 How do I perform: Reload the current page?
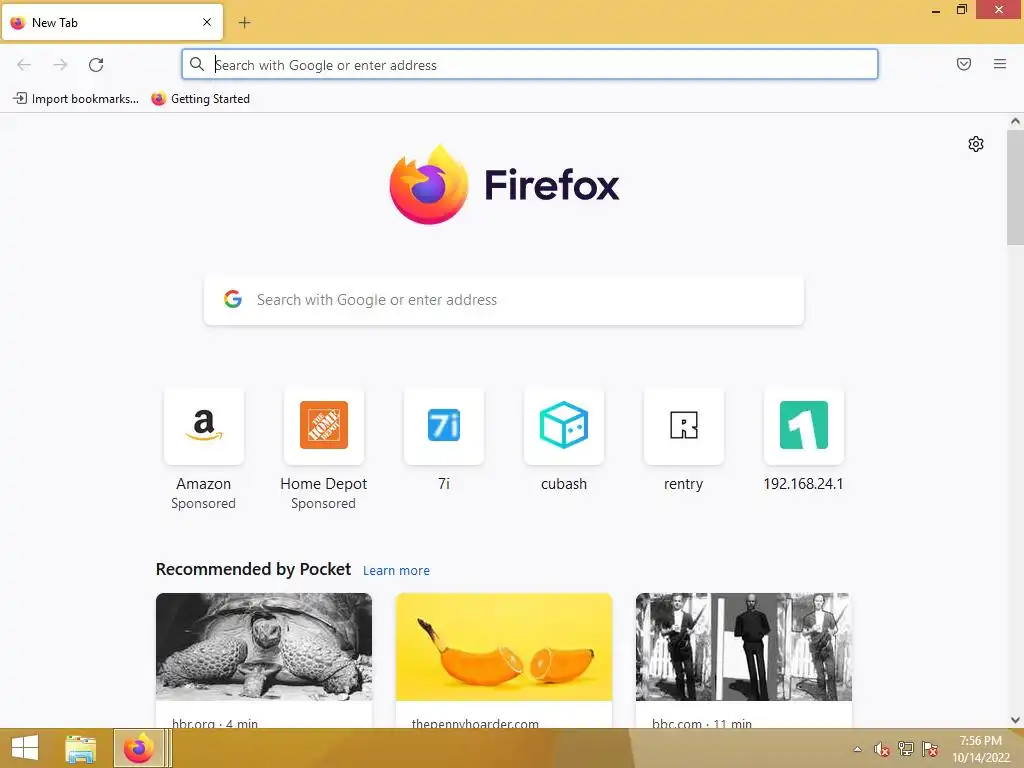click(96, 65)
